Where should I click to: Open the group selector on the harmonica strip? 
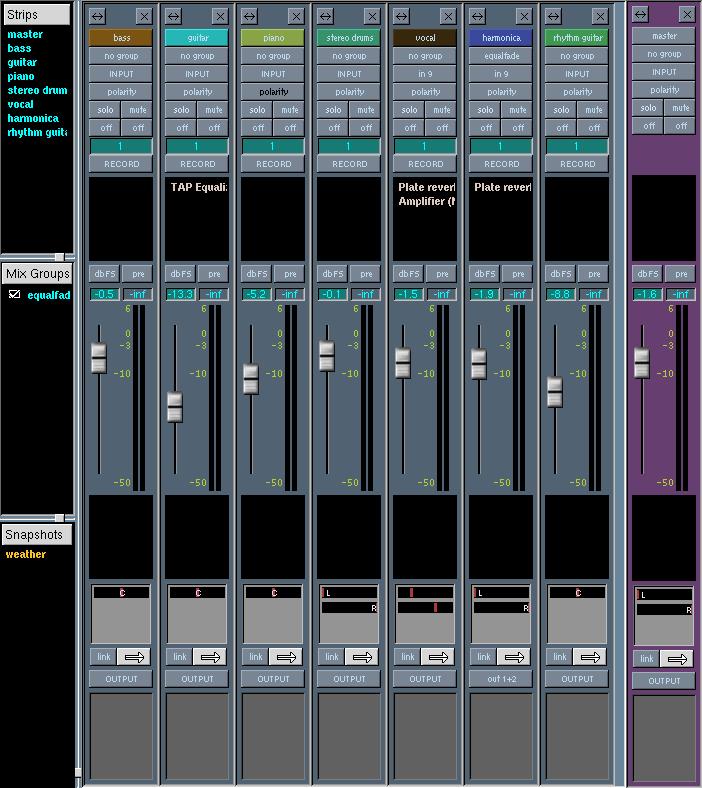(x=501, y=56)
